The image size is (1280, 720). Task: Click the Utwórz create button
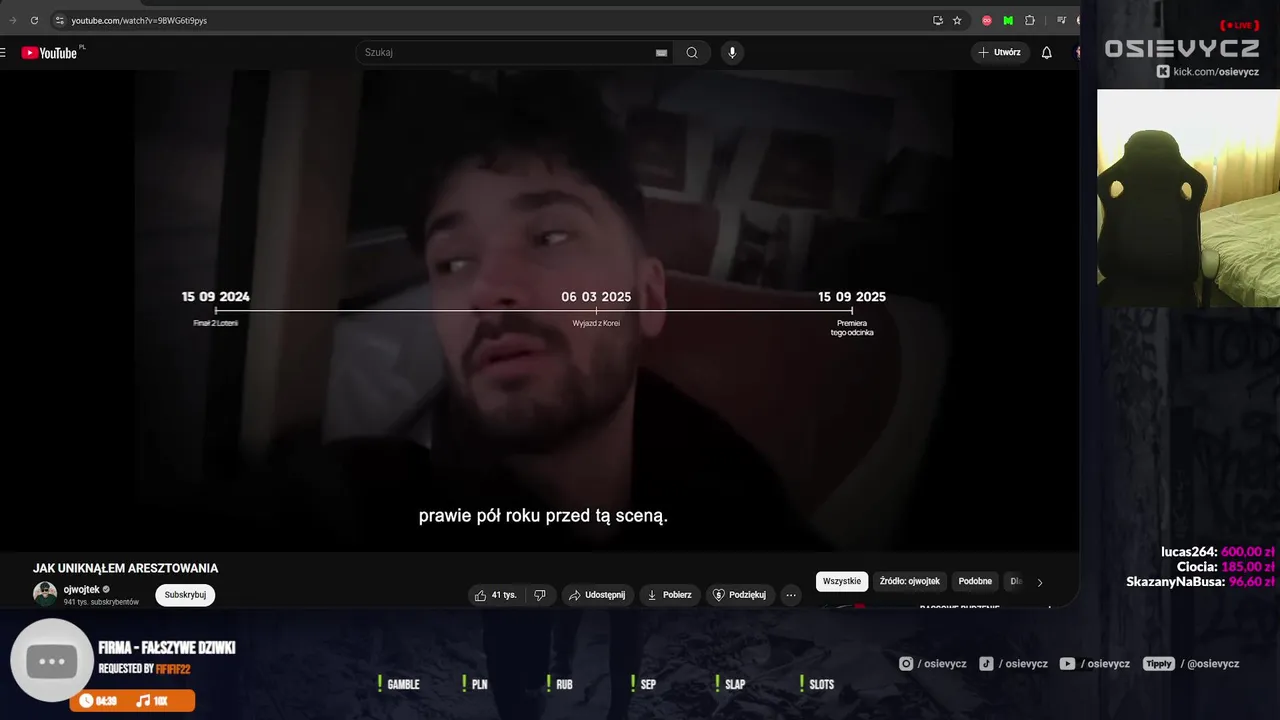point(1000,53)
